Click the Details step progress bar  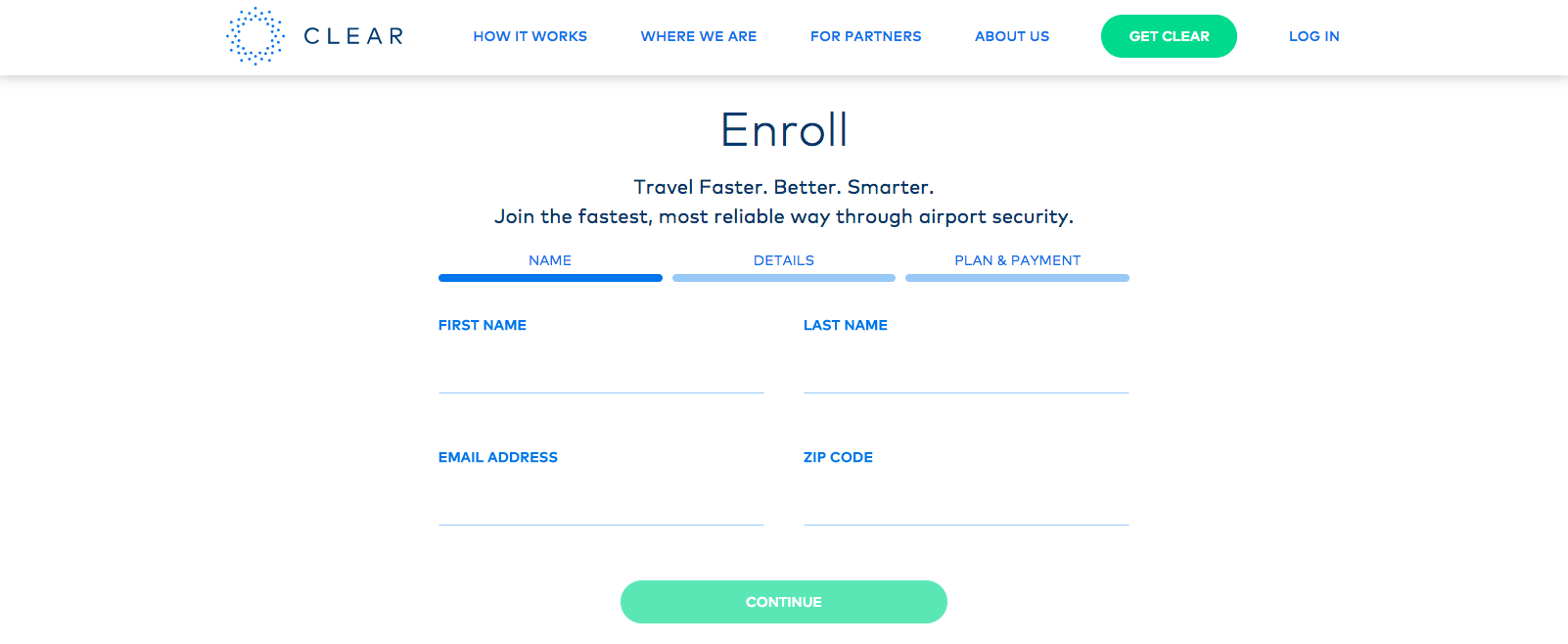coord(784,278)
